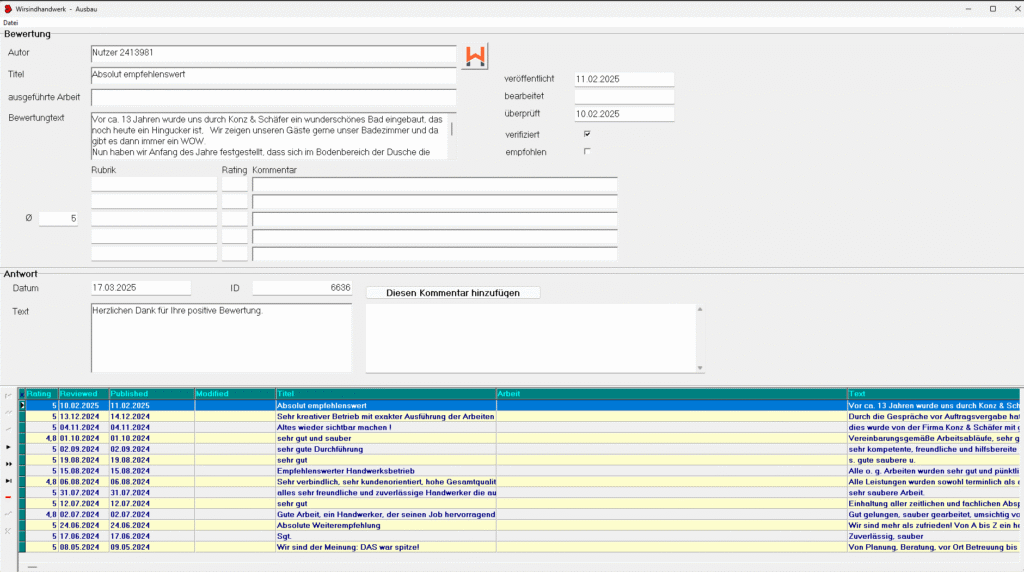The width and height of the screenshot is (1024, 572).
Task: Click inside the Bewertungtext text area
Action: point(270,136)
